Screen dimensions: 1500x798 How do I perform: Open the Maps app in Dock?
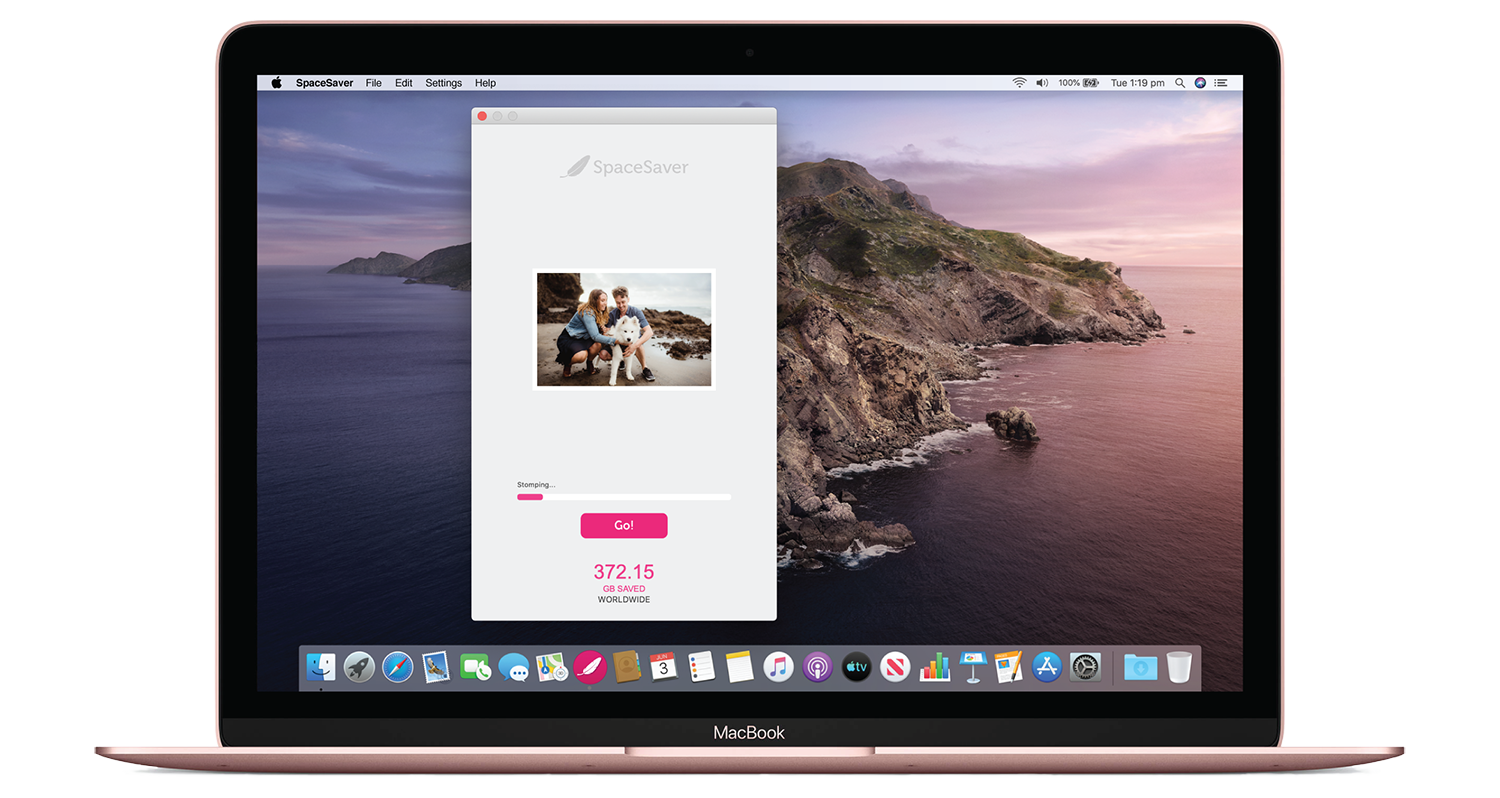pyautogui.click(x=552, y=667)
